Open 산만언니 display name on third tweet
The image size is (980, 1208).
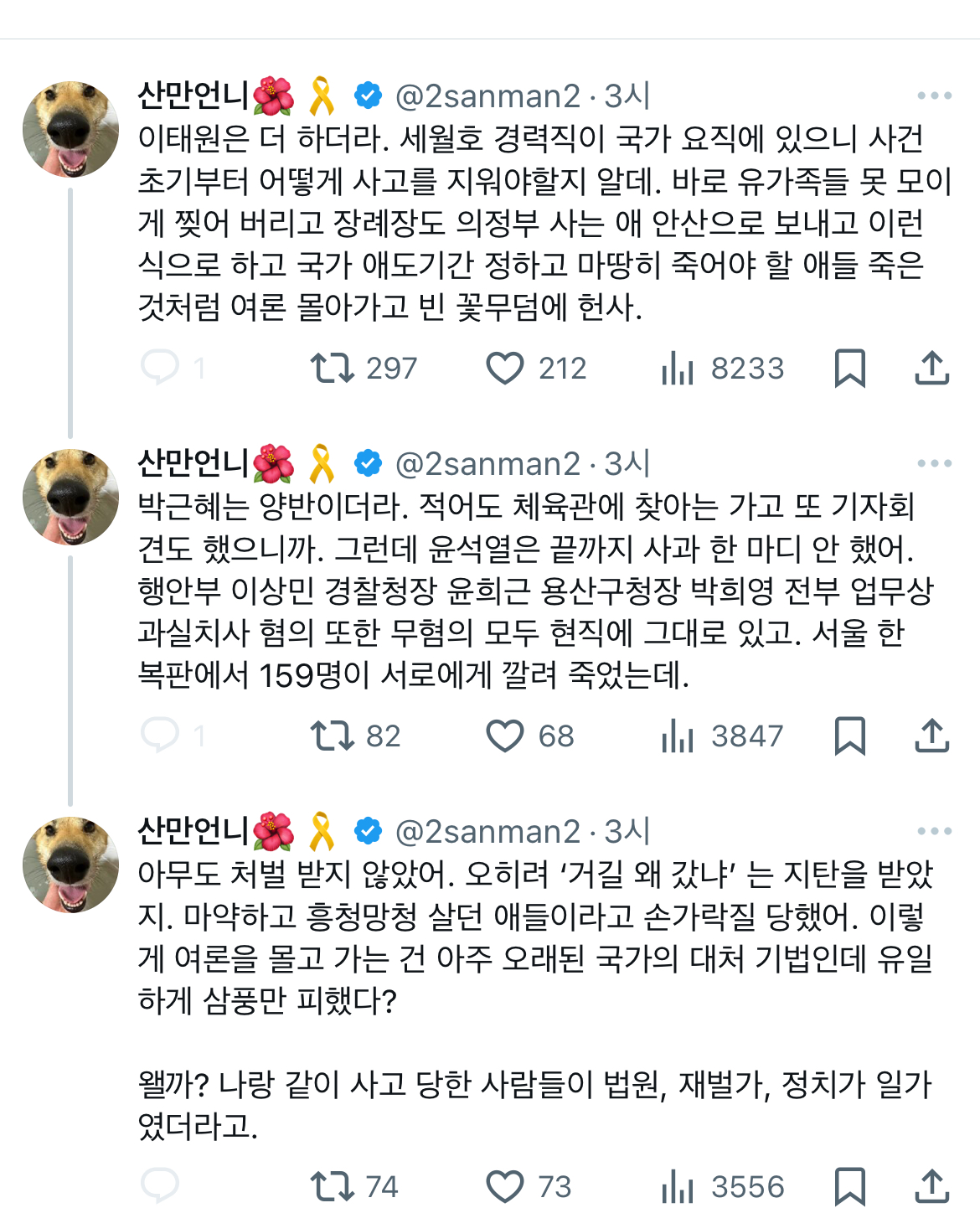point(193,831)
